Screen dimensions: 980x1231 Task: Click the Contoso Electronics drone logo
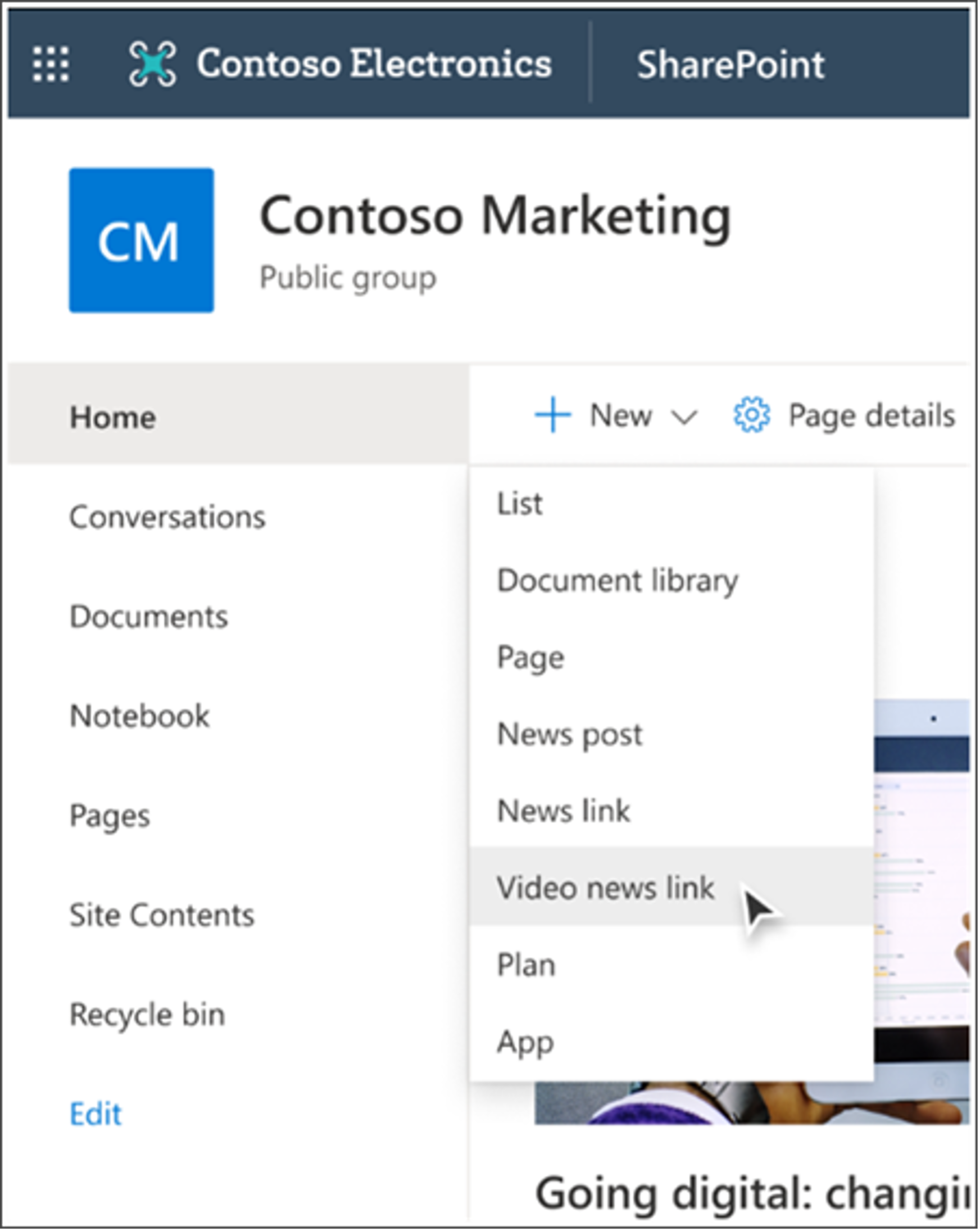pos(152,64)
